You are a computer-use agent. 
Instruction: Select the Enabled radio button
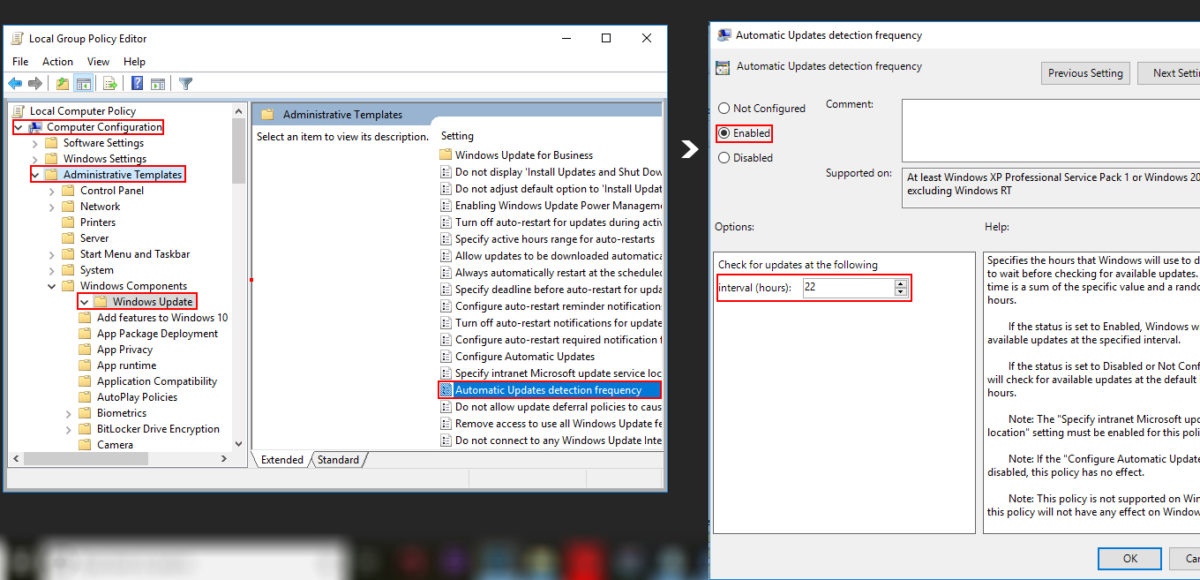pos(723,133)
